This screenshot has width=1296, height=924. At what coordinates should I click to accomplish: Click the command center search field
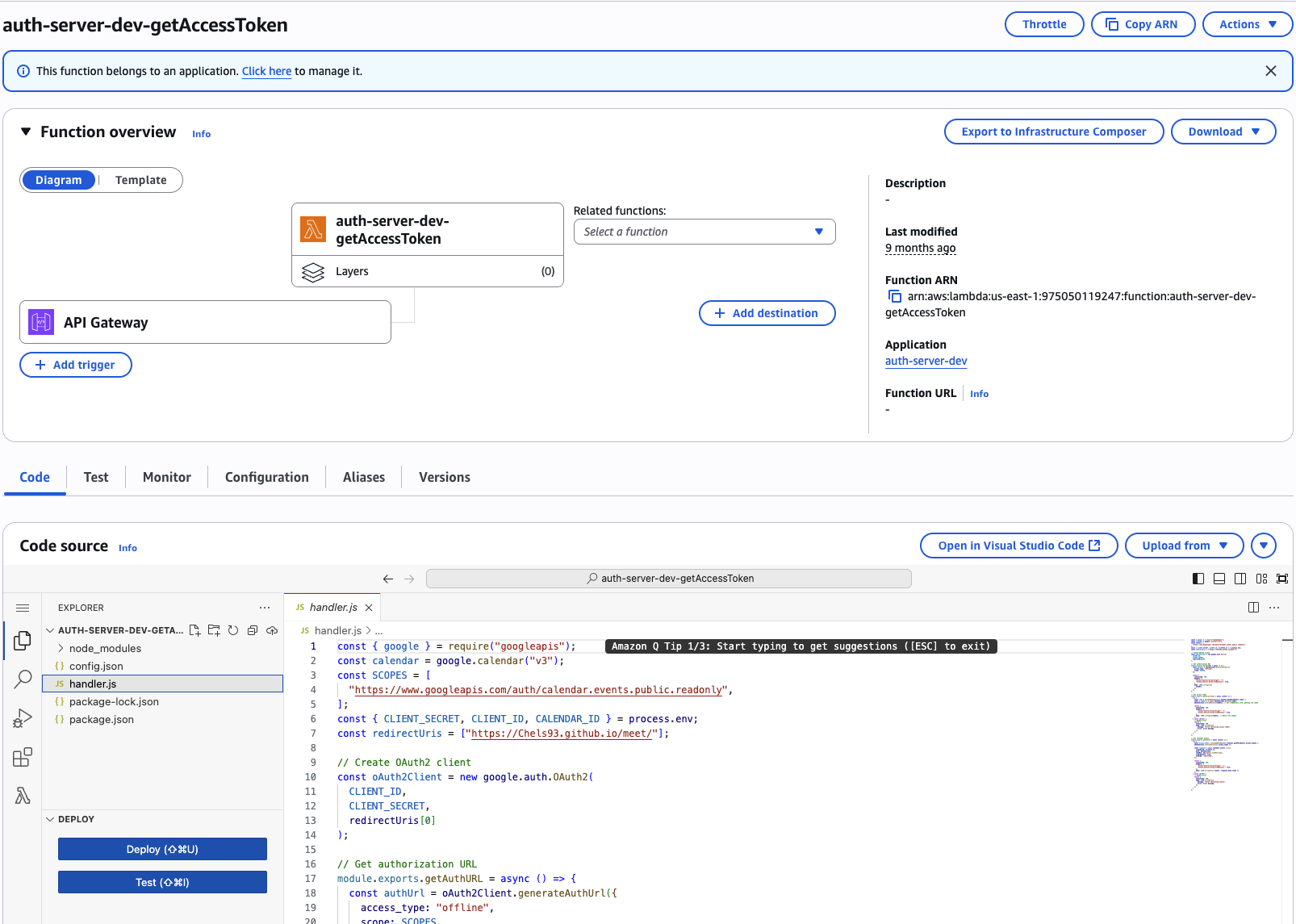[x=668, y=579]
